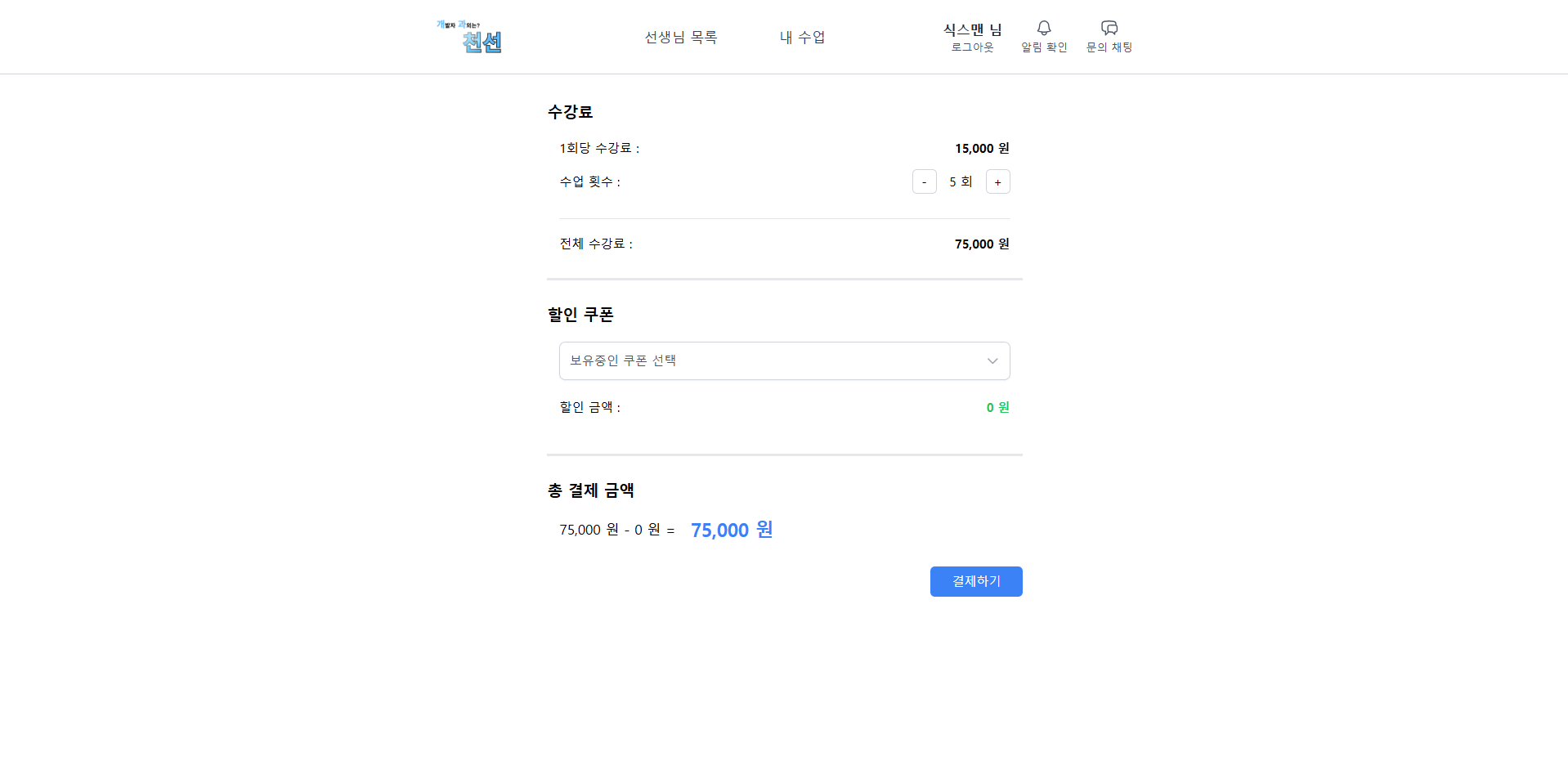
Task: Click the 로그아웃 link
Action: pos(972,47)
